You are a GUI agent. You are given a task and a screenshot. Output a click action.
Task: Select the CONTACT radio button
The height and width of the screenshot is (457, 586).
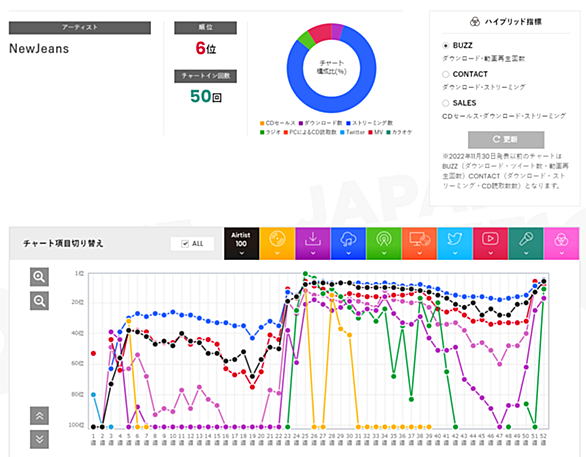tap(445, 74)
